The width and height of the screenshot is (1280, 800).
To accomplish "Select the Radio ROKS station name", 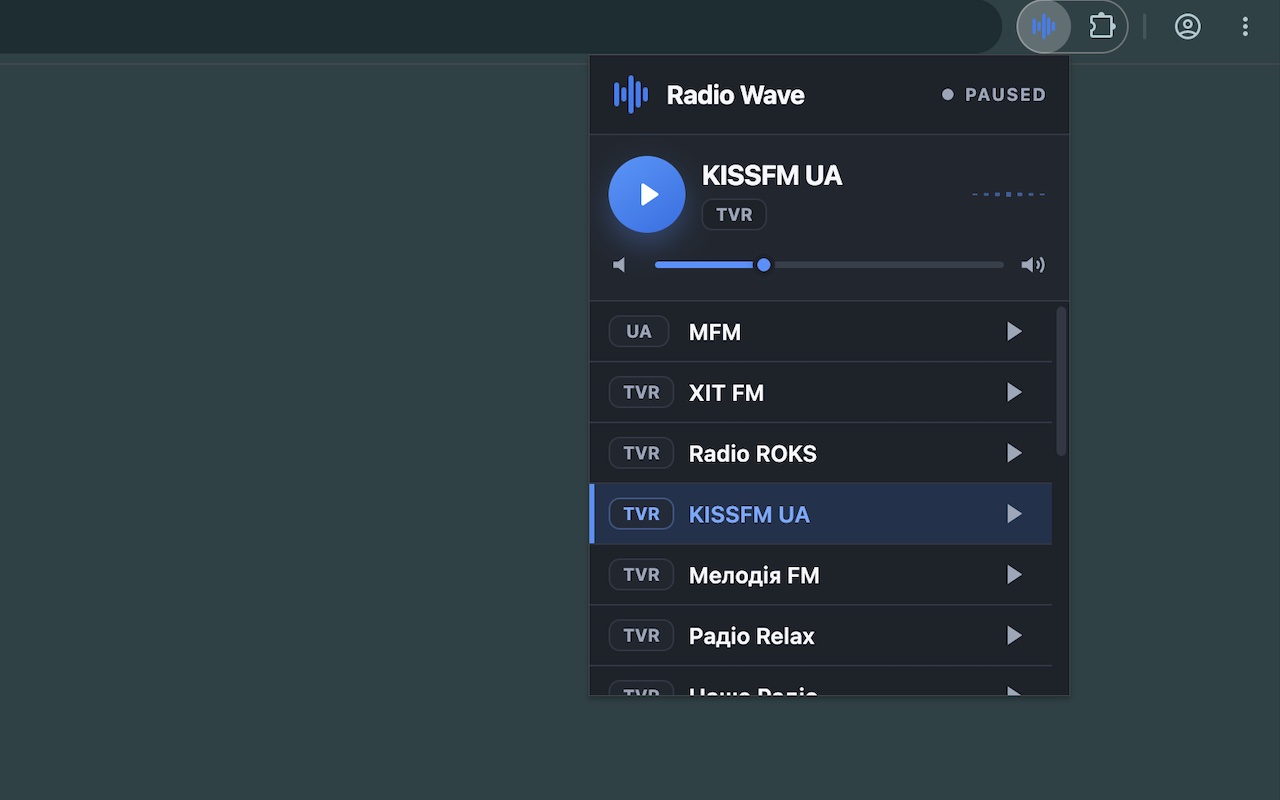I will [x=753, y=454].
